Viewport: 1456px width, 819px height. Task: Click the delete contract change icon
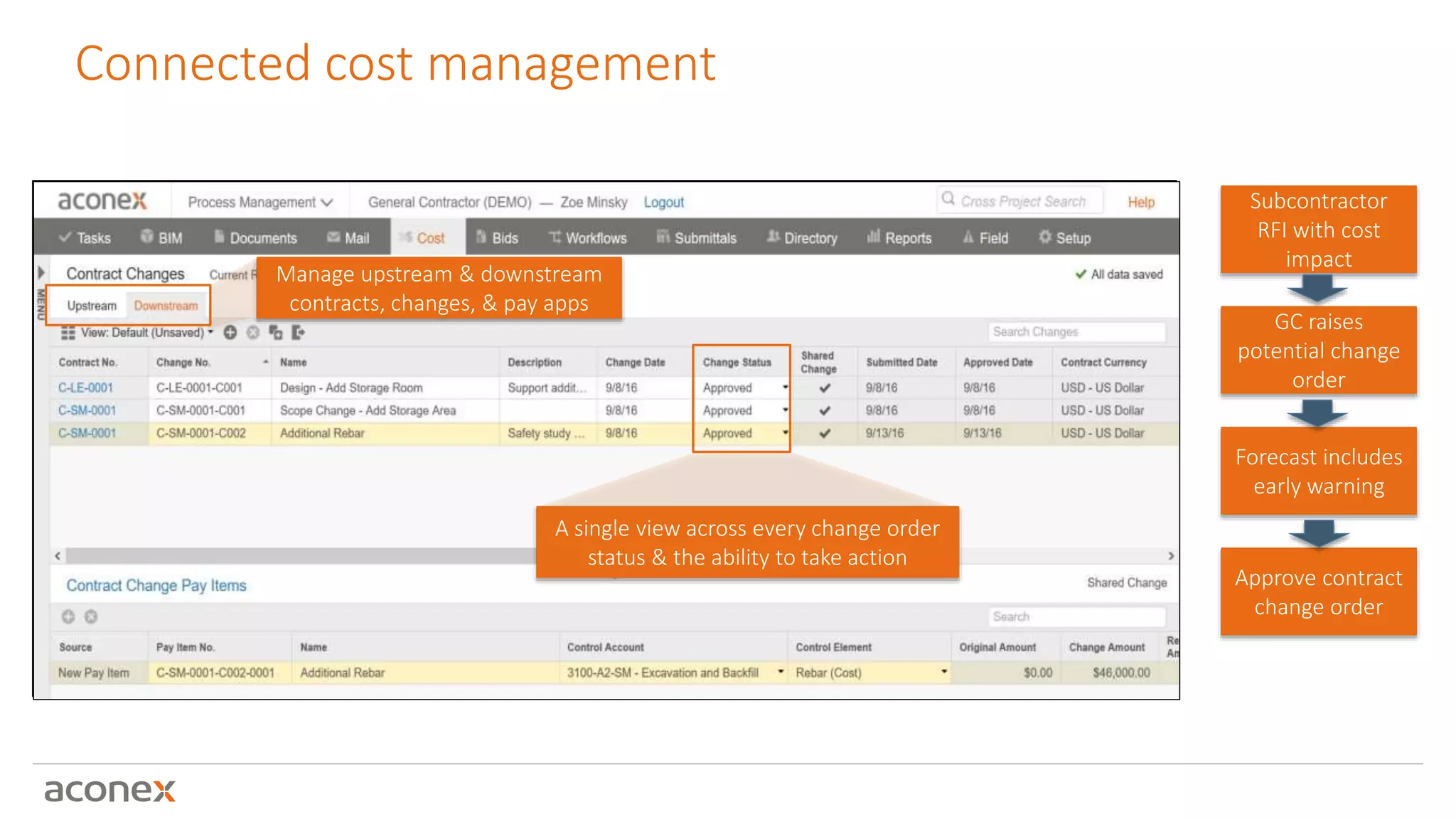click(x=253, y=332)
